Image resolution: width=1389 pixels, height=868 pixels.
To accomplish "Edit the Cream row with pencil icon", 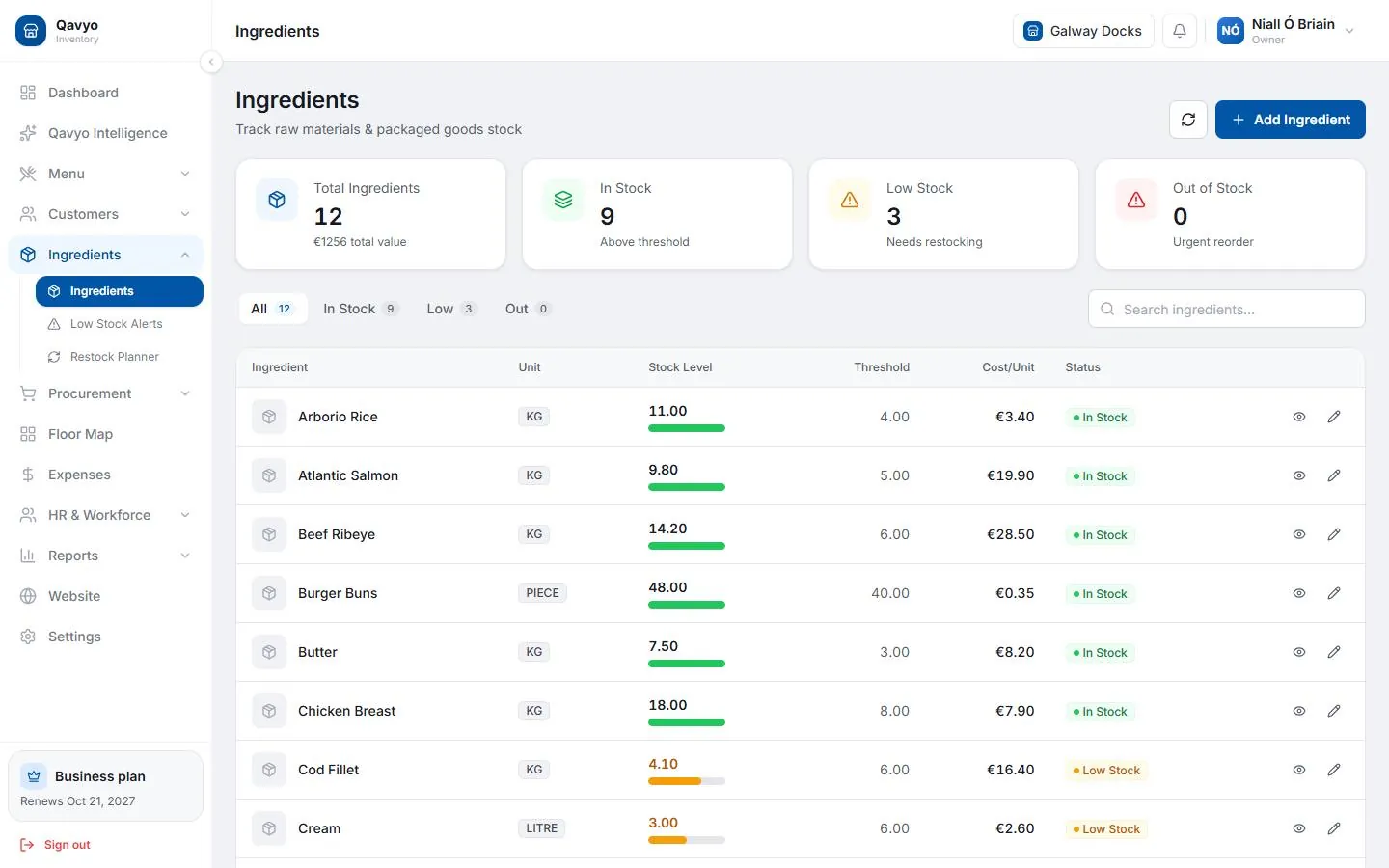I will [x=1334, y=828].
